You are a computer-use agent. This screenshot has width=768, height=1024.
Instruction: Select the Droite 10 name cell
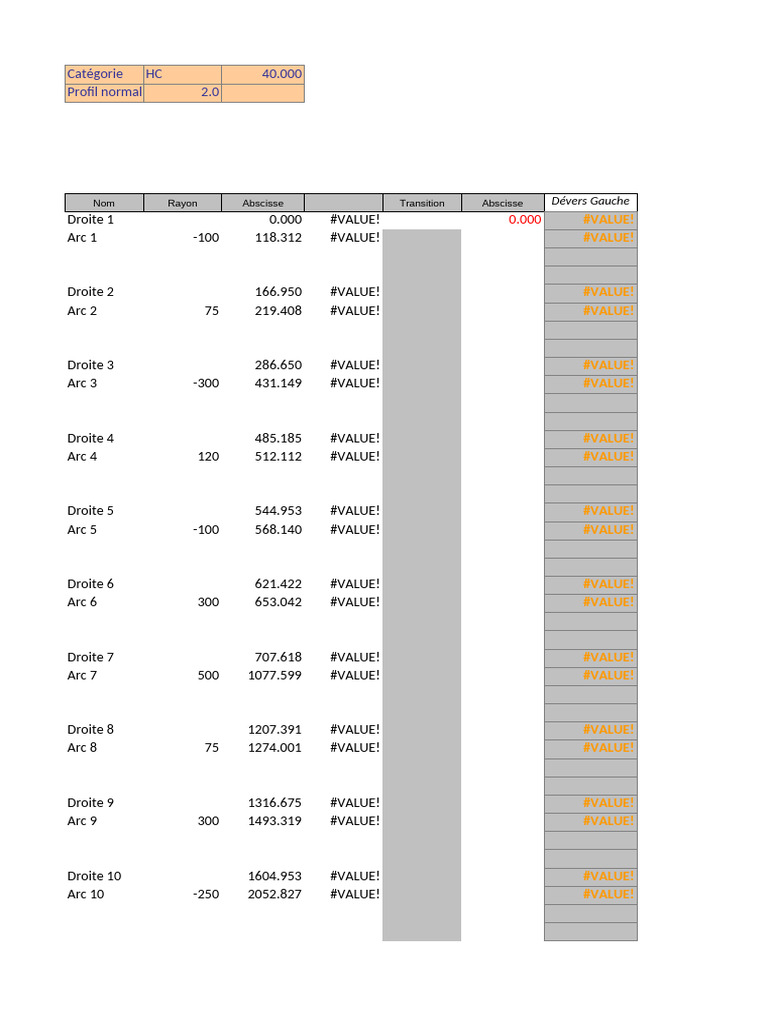coord(94,876)
